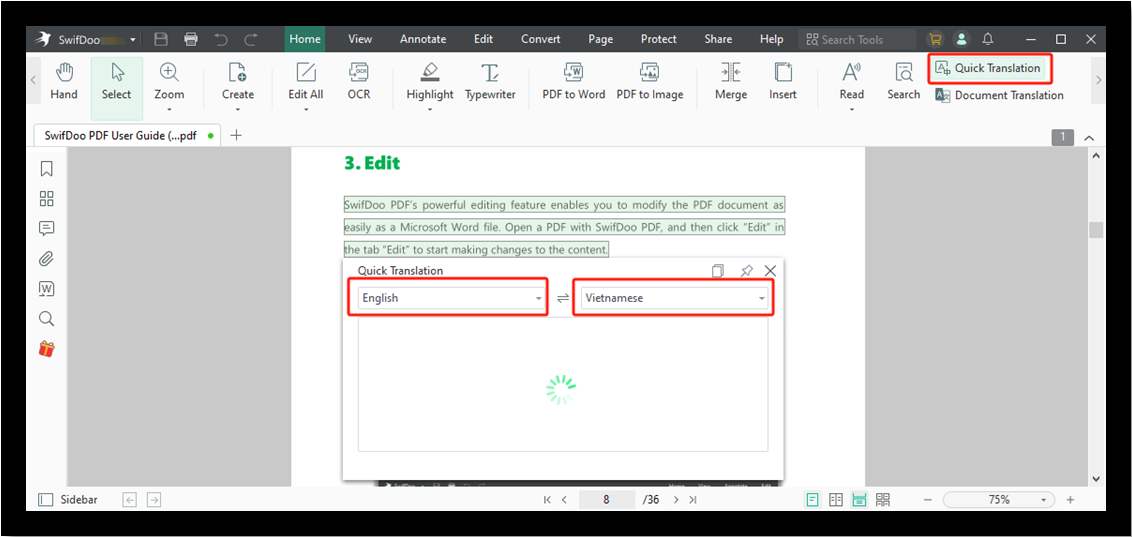Click the Insert page tool

783,81
